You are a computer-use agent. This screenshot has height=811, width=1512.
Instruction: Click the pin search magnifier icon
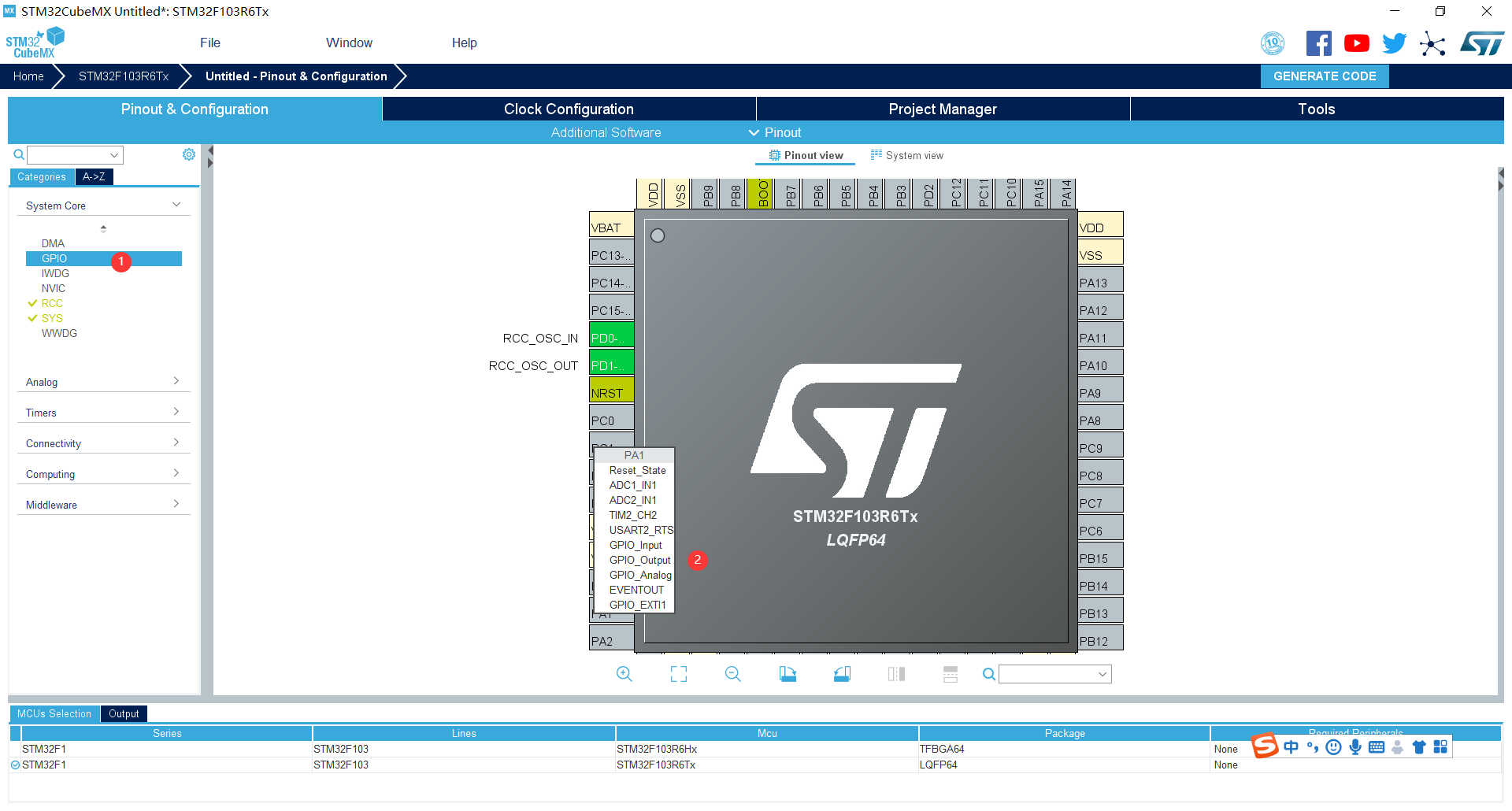(x=989, y=674)
